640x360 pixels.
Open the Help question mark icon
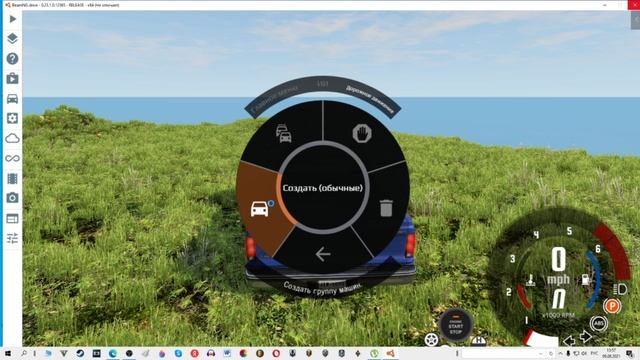[x=12, y=59]
